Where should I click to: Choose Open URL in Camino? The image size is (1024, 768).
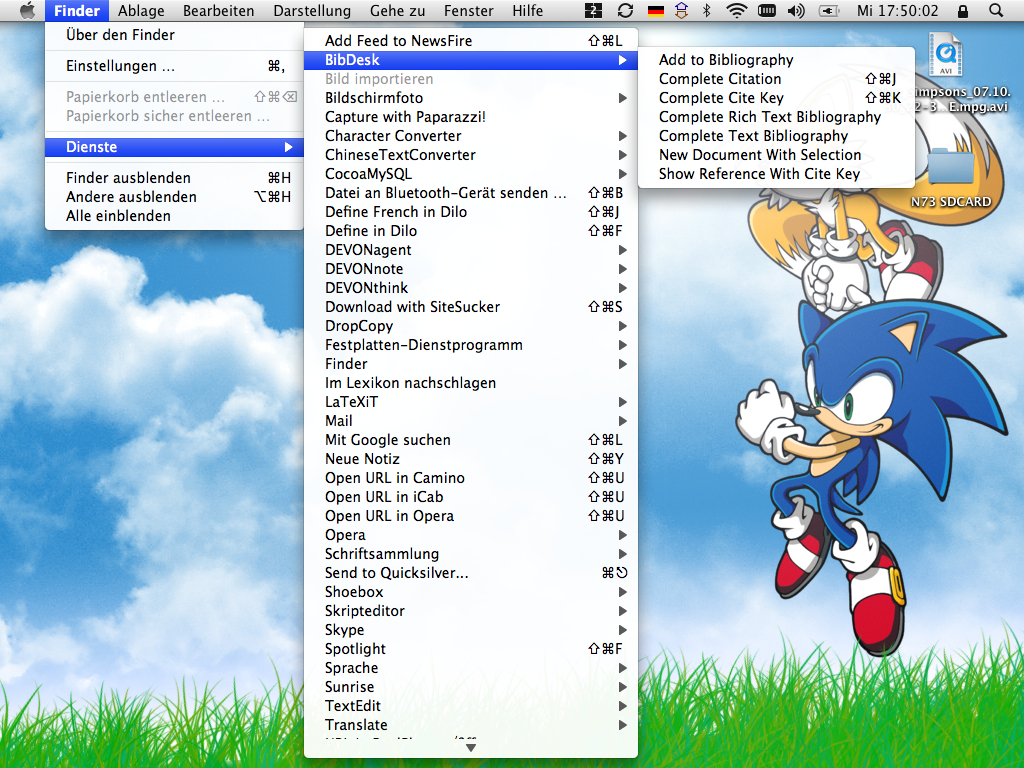471,477
